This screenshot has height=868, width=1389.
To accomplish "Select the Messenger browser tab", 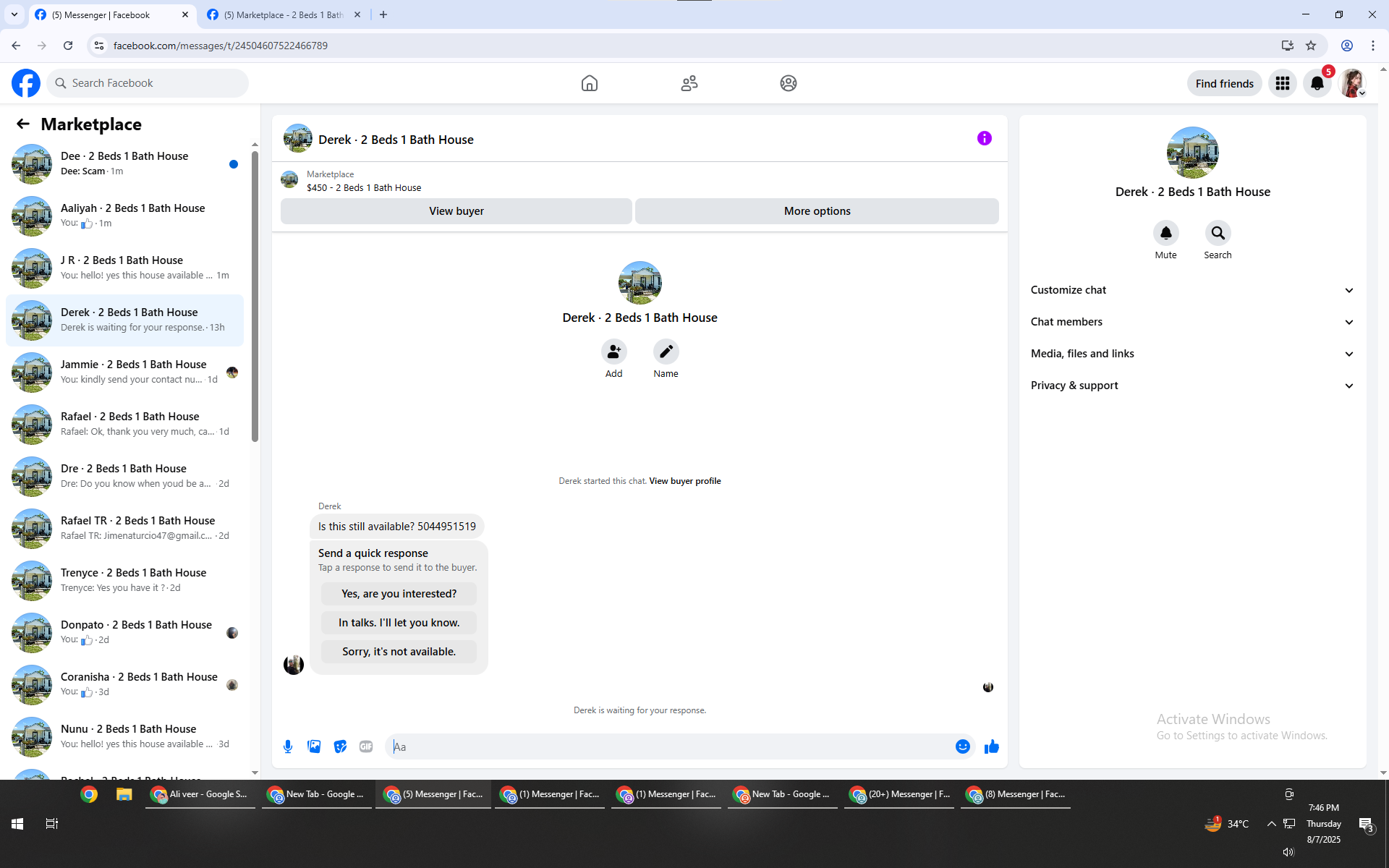I will click(112, 14).
